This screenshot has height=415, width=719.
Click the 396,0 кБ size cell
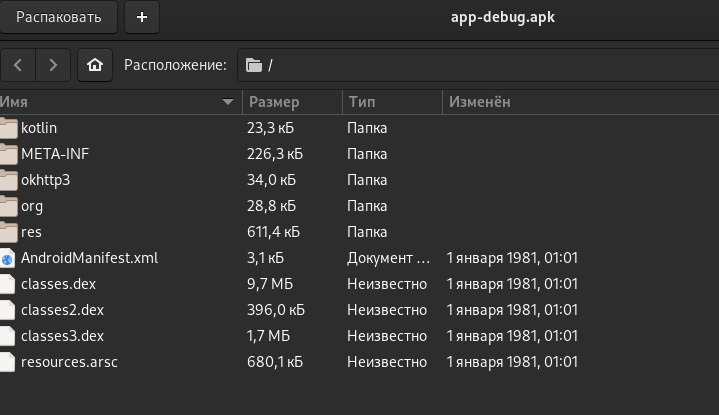coord(276,310)
